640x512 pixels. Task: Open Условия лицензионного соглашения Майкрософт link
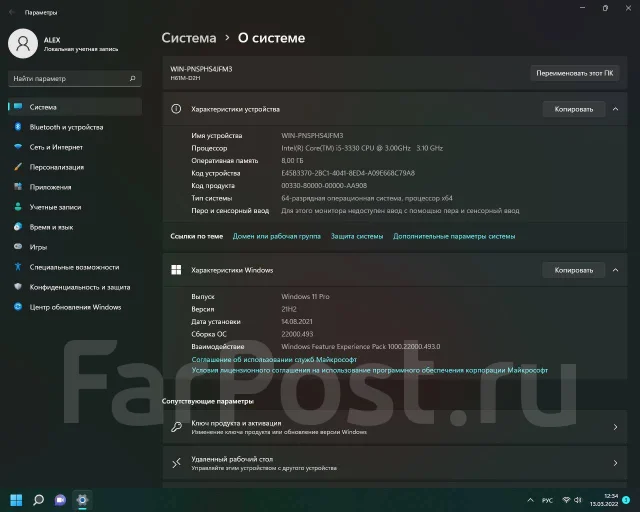370,370
